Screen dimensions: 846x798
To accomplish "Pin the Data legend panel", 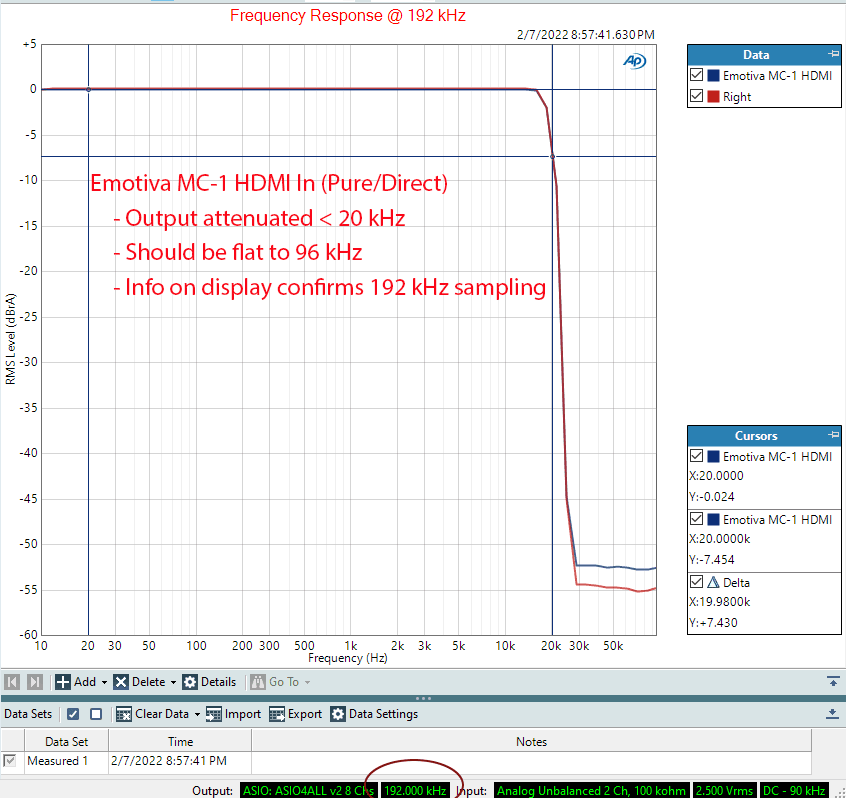I will point(834,53).
